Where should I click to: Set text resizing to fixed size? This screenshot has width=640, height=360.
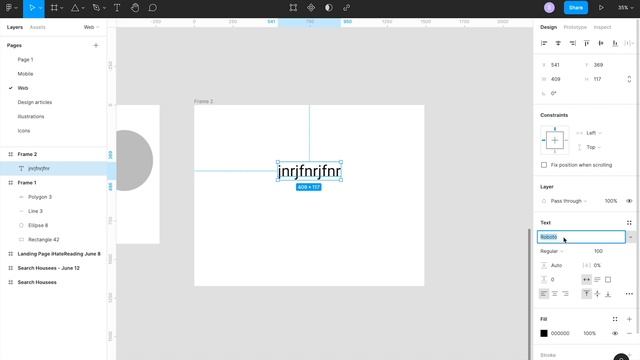click(608, 280)
